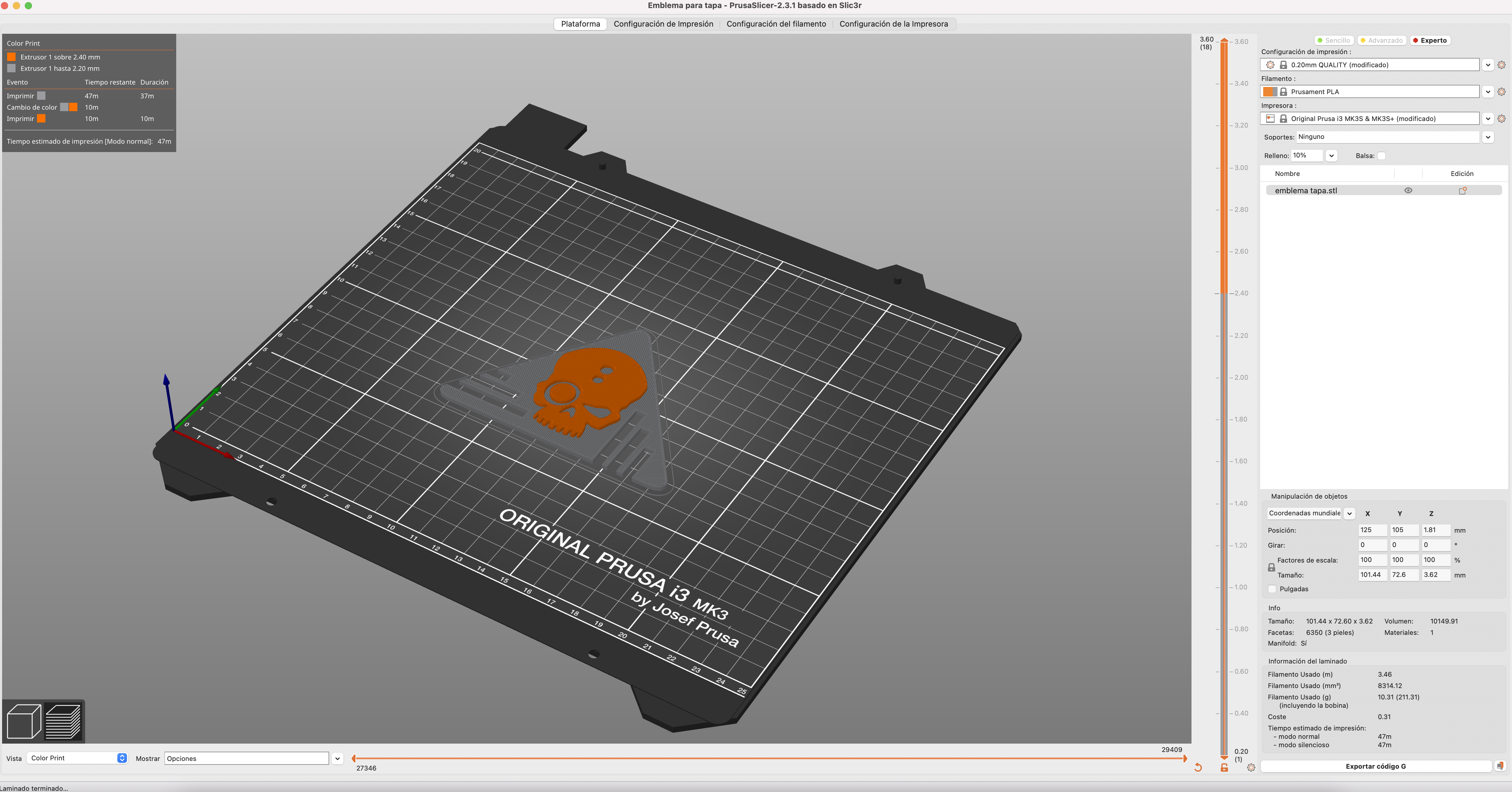Open the print settings gear next to 0.20mm QUALITY

tap(1502, 65)
